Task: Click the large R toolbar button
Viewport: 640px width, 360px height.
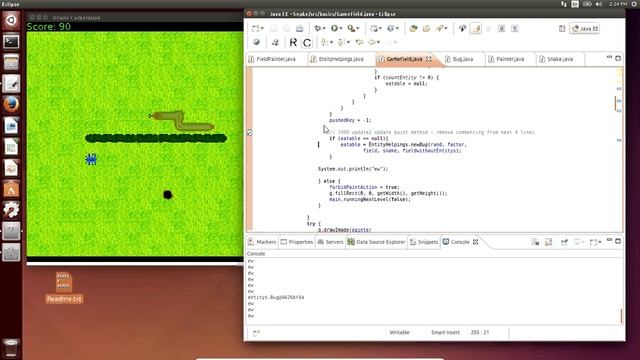Action: [x=293, y=42]
